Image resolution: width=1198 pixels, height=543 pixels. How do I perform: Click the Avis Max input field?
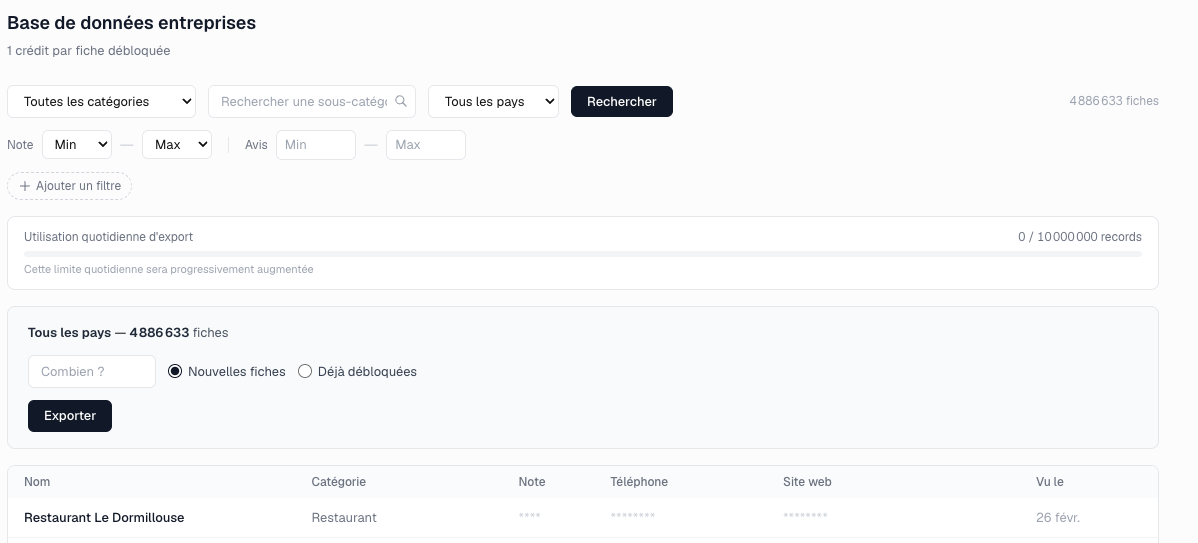[425, 144]
